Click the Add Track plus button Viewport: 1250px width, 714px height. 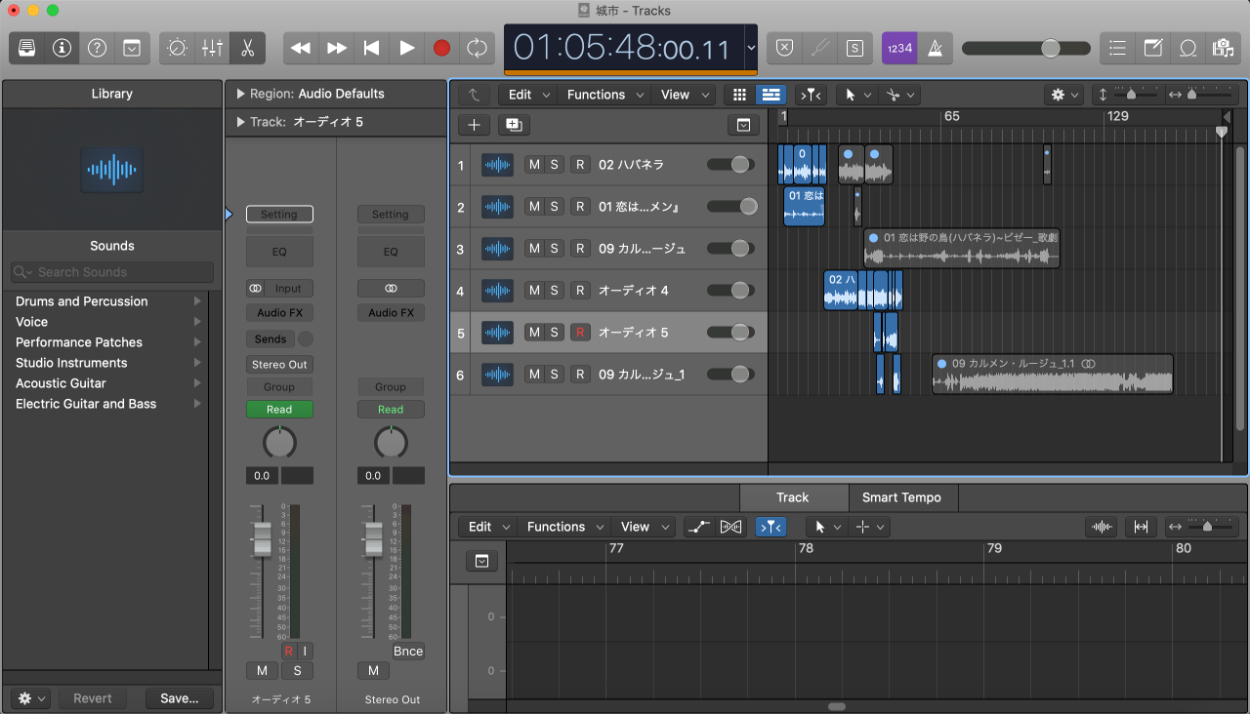point(474,125)
